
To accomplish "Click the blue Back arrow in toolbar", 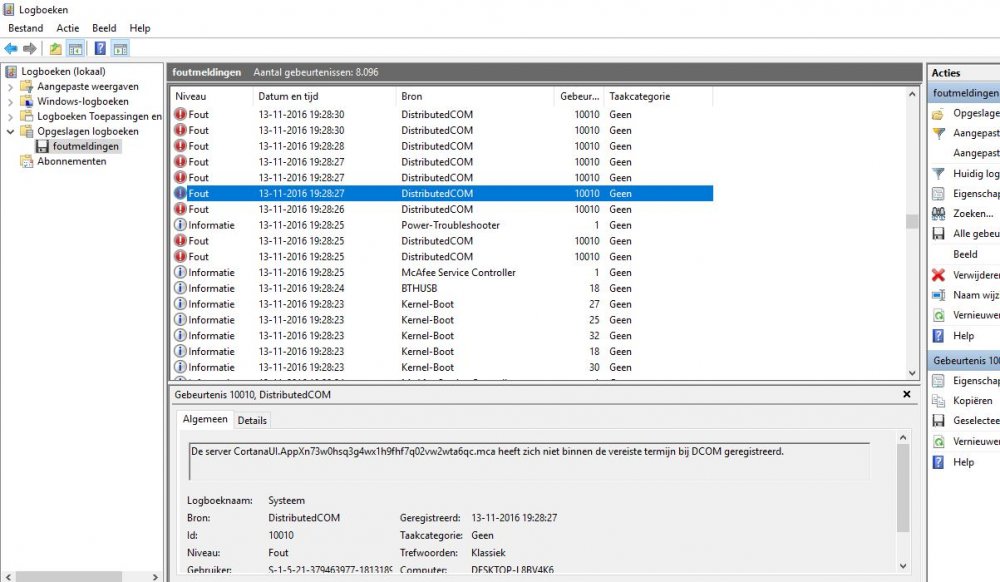I will [x=11, y=48].
